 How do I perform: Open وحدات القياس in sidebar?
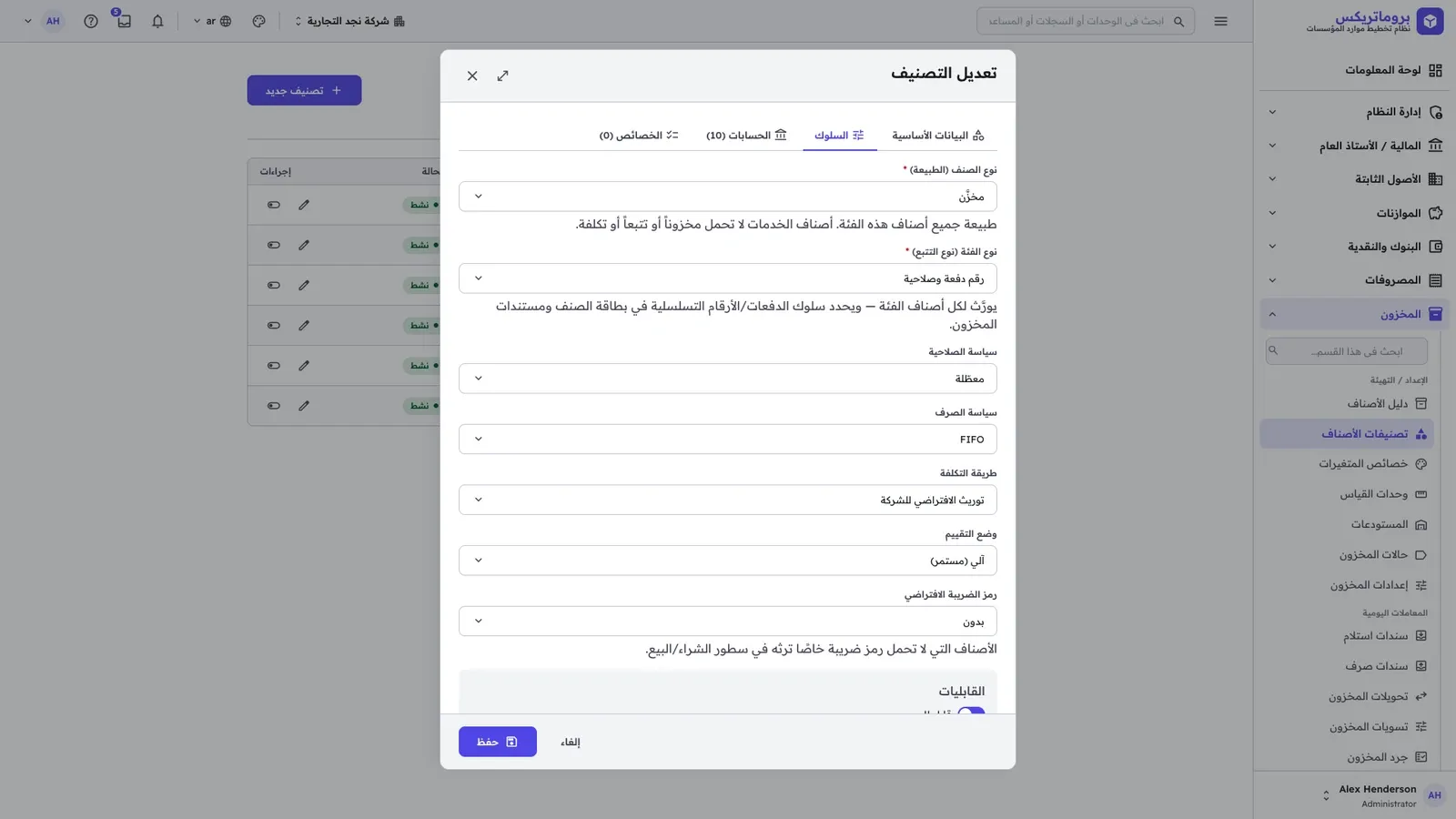(1382, 494)
